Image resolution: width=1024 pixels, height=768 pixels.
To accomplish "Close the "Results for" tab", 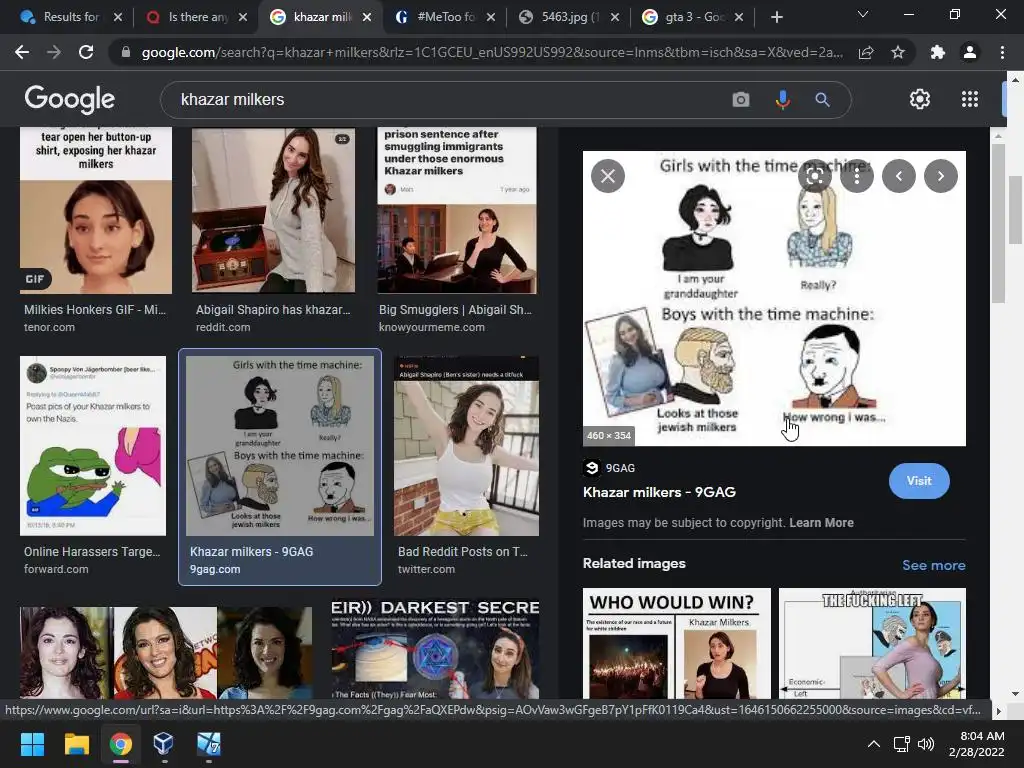I will click(x=118, y=17).
